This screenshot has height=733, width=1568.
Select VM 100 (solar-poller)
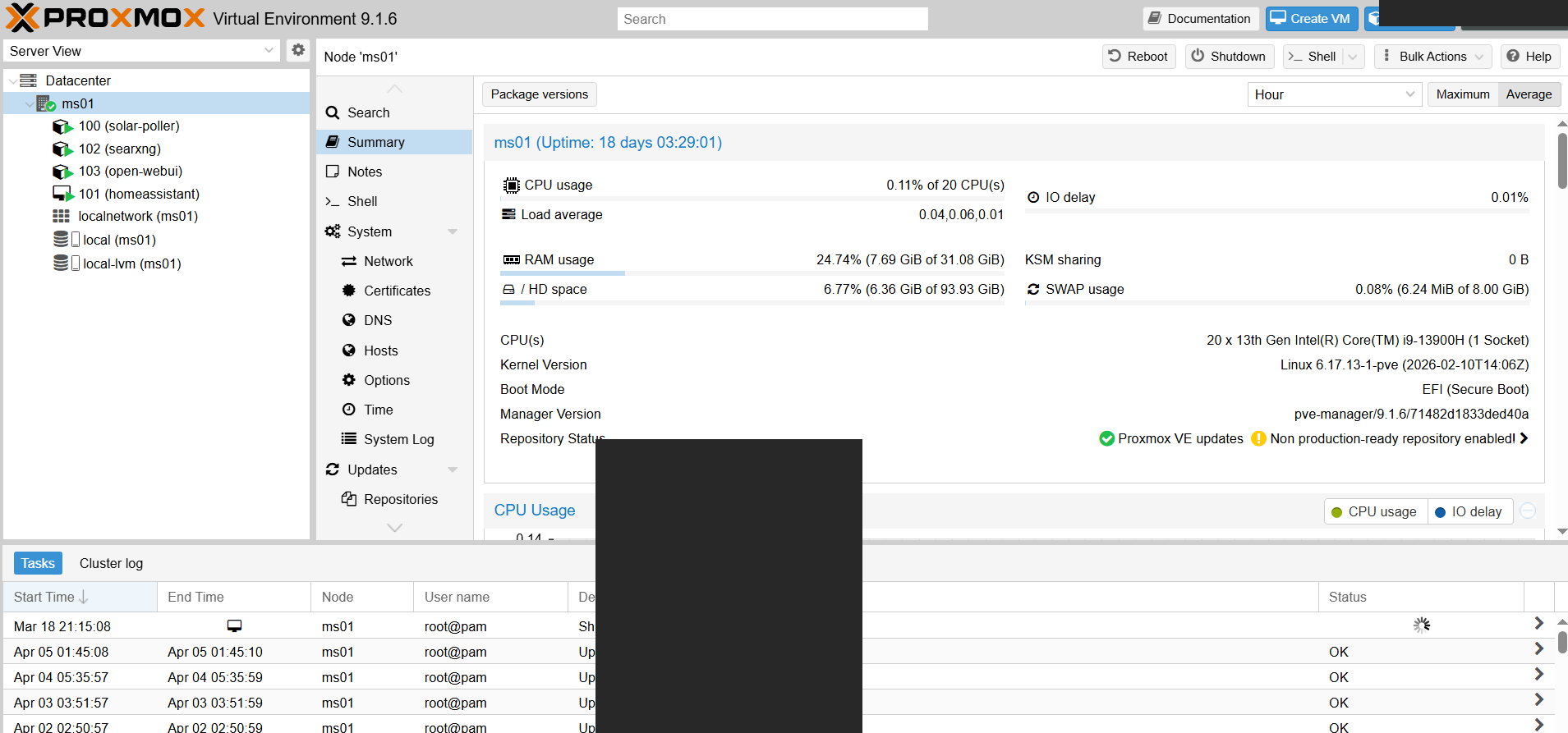(129, 126)
